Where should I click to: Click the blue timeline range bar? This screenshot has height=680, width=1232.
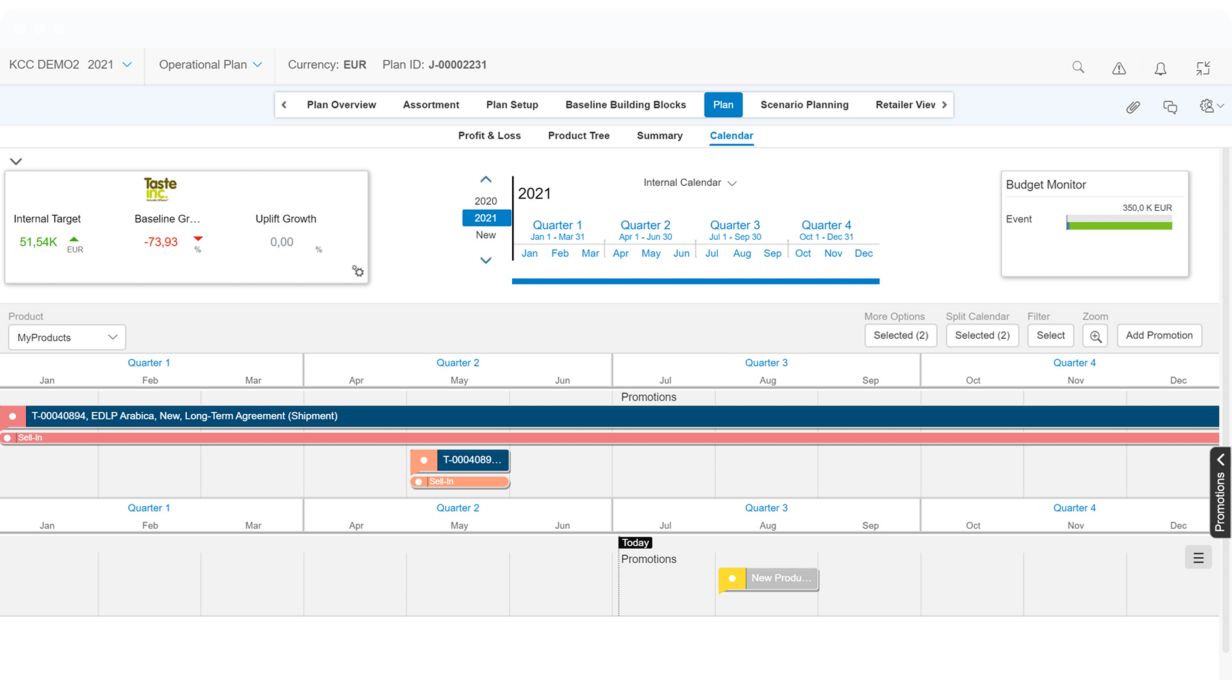coord(695,281)
